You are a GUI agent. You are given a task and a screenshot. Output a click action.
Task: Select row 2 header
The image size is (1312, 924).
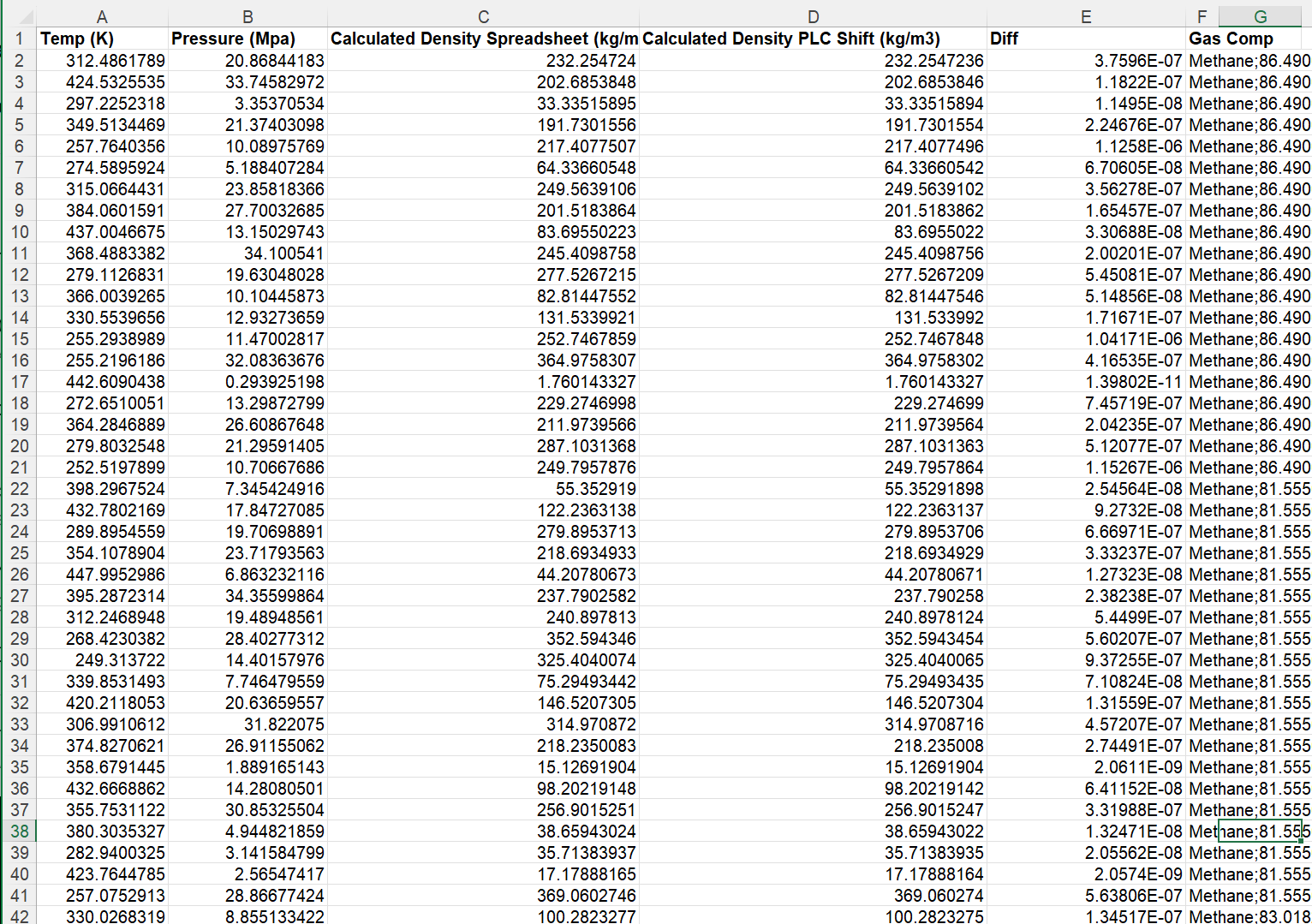(19, 61)
